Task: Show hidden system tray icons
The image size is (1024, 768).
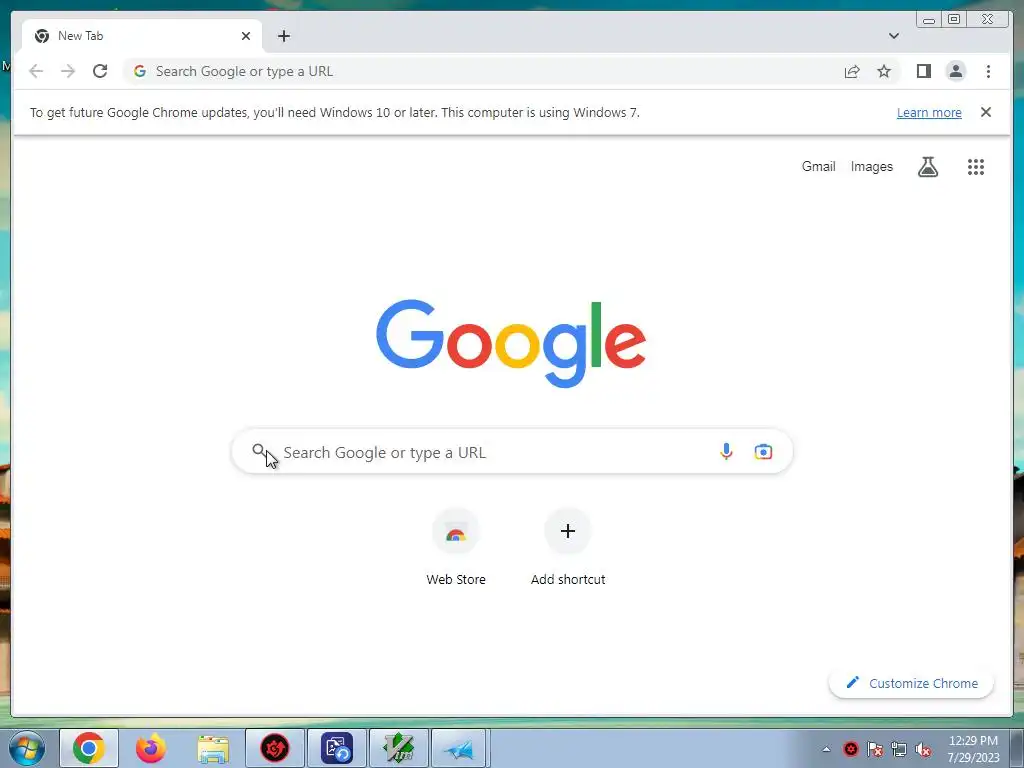Action: click(x=826, y=749)
